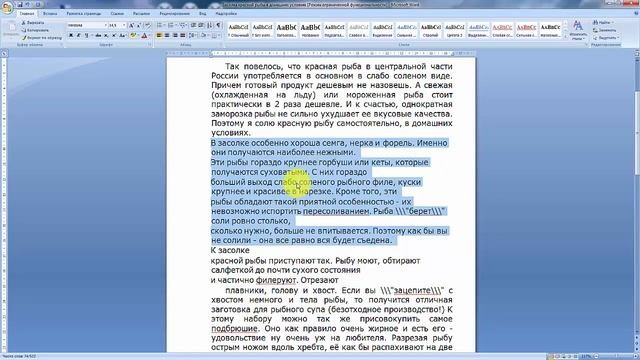Decrease paragraph indent
Image resolution: width=640 pixels, height=360 pixels.
coord(193,25)
